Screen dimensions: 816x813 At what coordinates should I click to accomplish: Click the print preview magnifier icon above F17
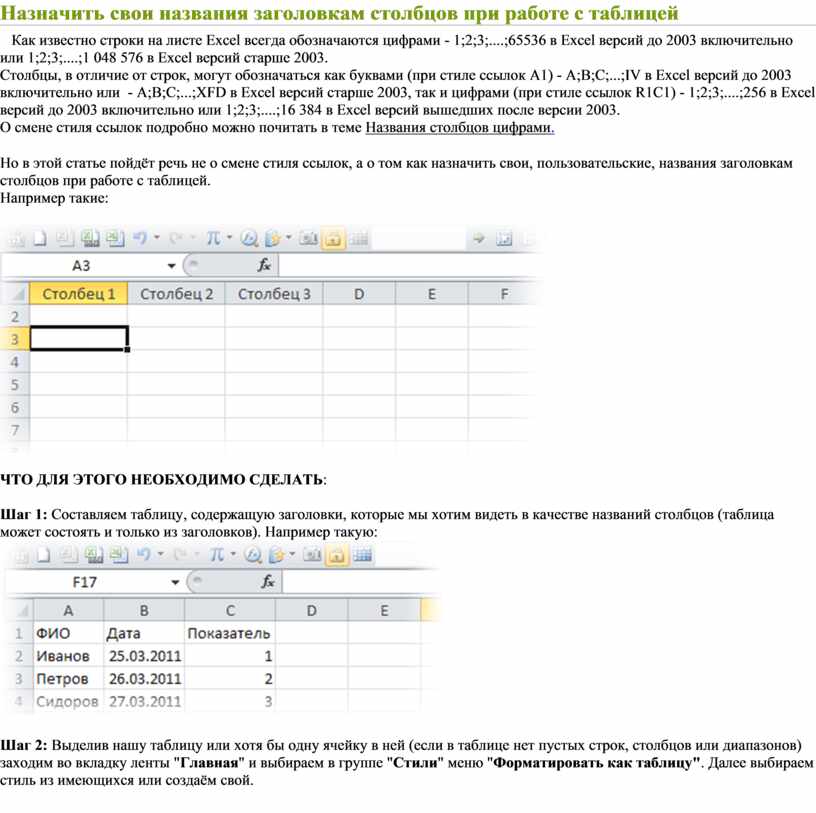coord(249,554)
